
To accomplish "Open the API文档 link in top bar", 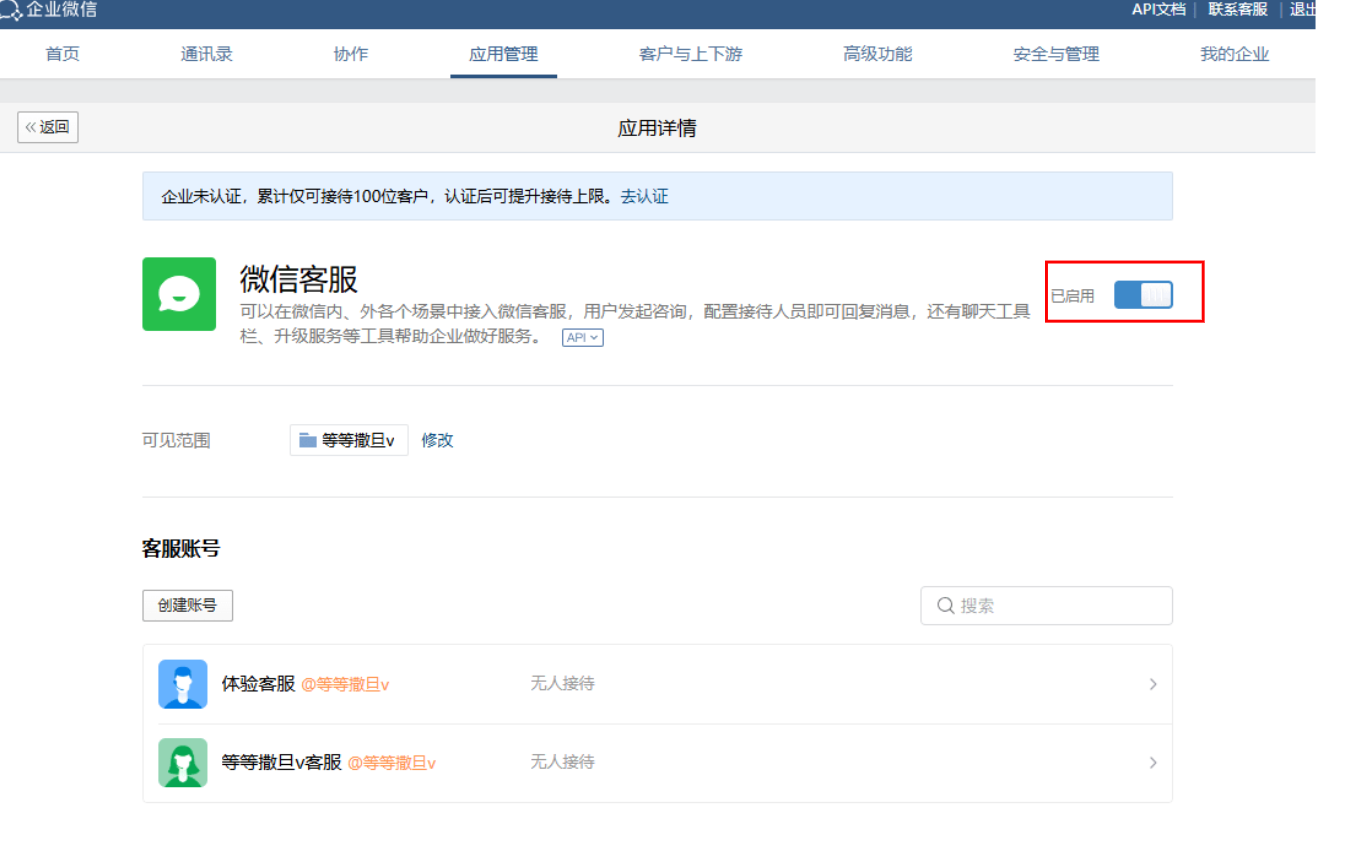I will tap(1158, 10).
